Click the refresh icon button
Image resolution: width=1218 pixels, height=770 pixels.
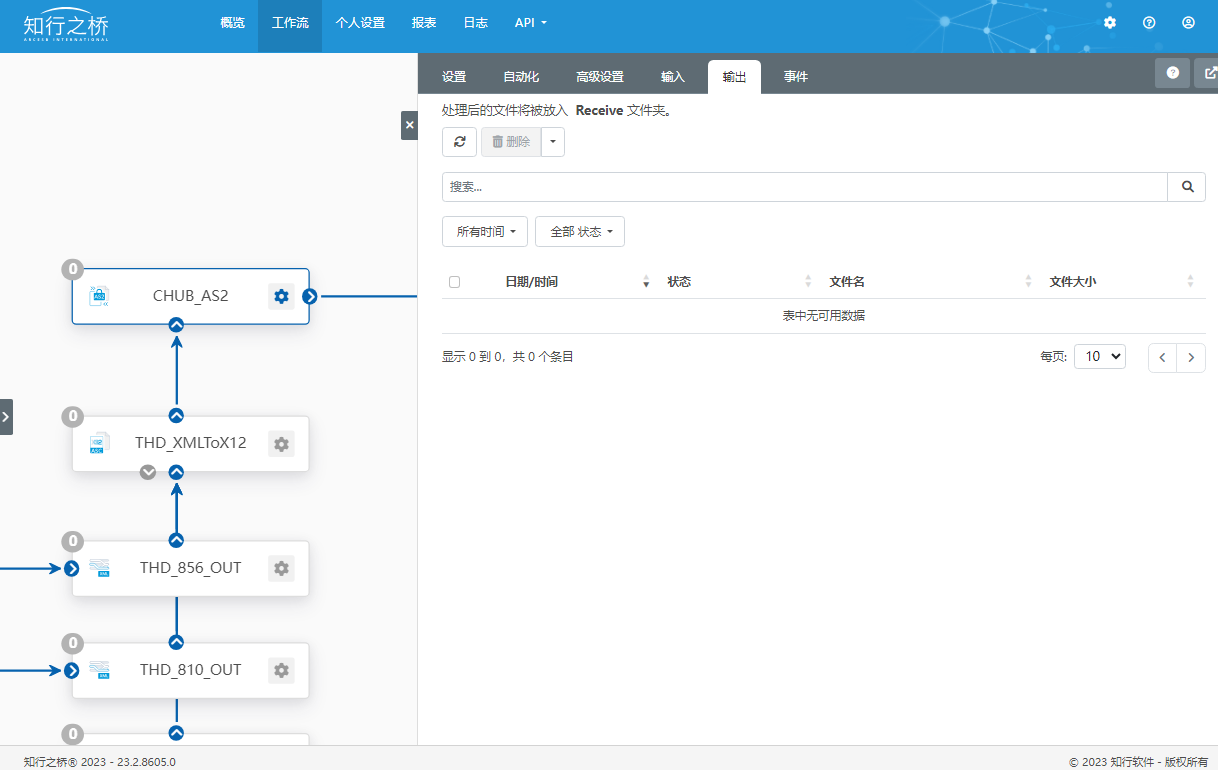coord(459,142)
